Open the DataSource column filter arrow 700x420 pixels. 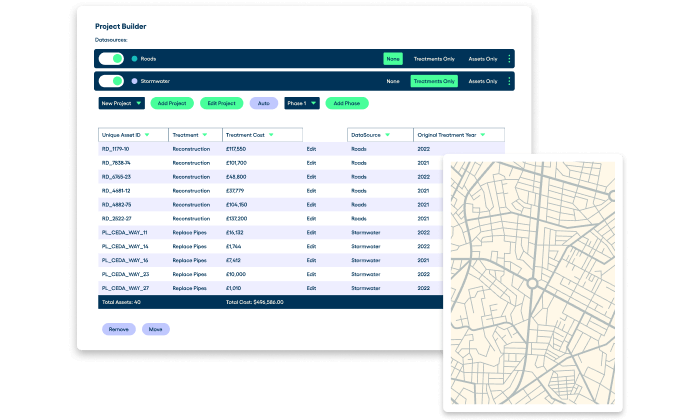click(388, 135)
